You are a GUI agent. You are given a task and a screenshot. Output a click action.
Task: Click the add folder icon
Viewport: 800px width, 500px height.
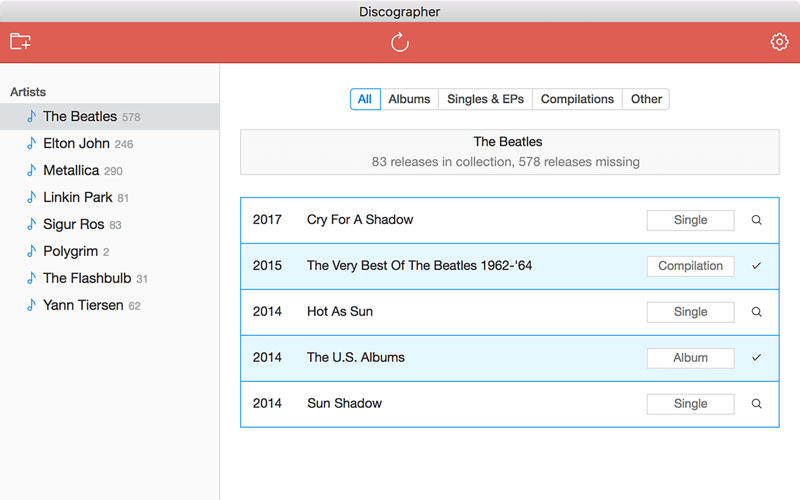[20, 42]
